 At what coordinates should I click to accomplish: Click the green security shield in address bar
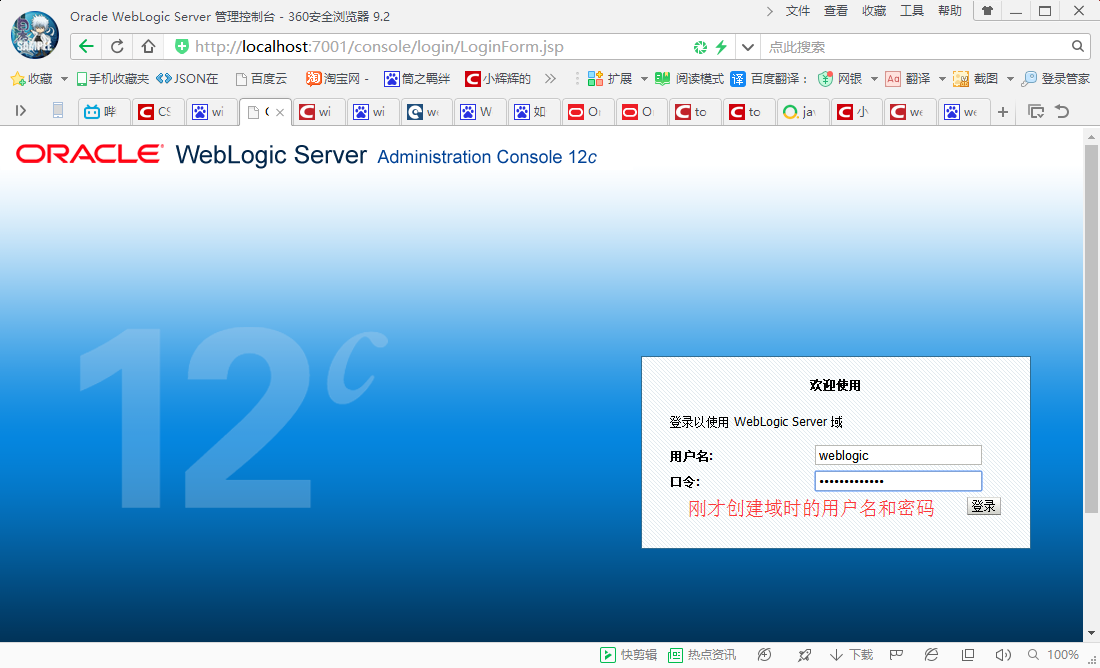182,47
